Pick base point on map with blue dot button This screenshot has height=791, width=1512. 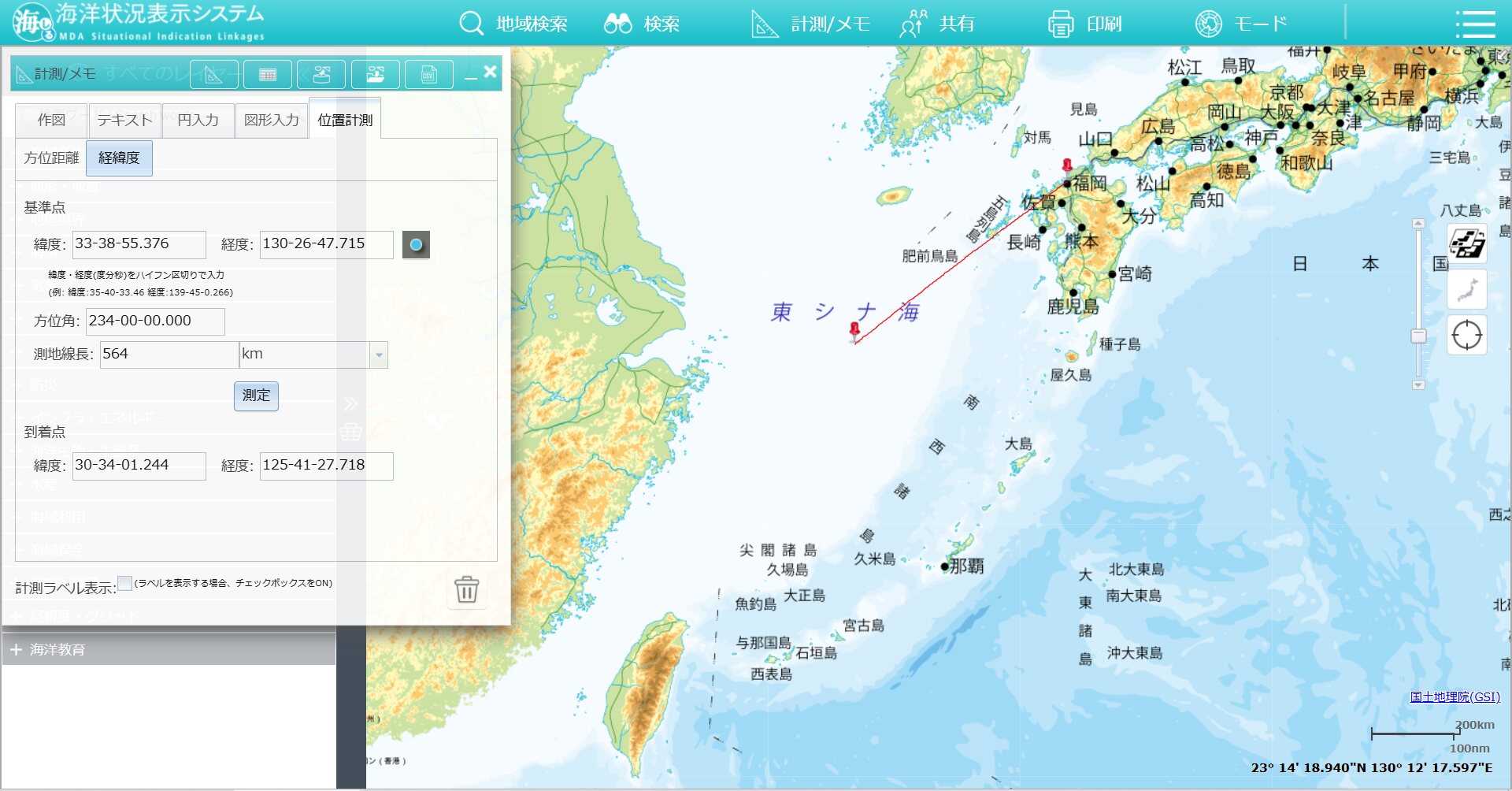(416, 245)
